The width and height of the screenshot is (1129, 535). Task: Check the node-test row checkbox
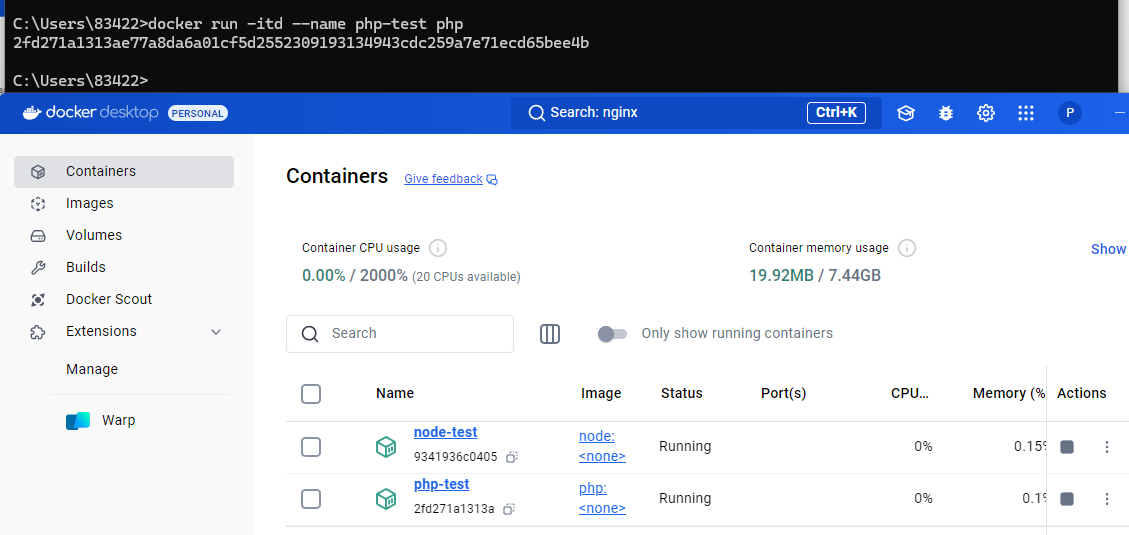(311, 447)
